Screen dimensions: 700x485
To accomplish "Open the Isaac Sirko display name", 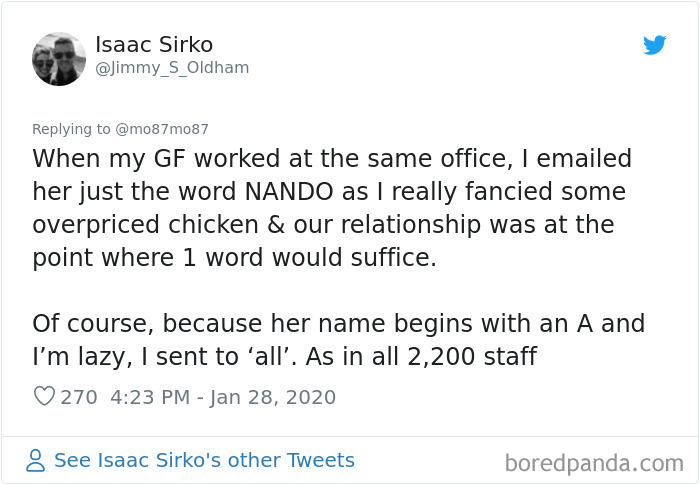I will pyautogui.click(x=154, y=45).
